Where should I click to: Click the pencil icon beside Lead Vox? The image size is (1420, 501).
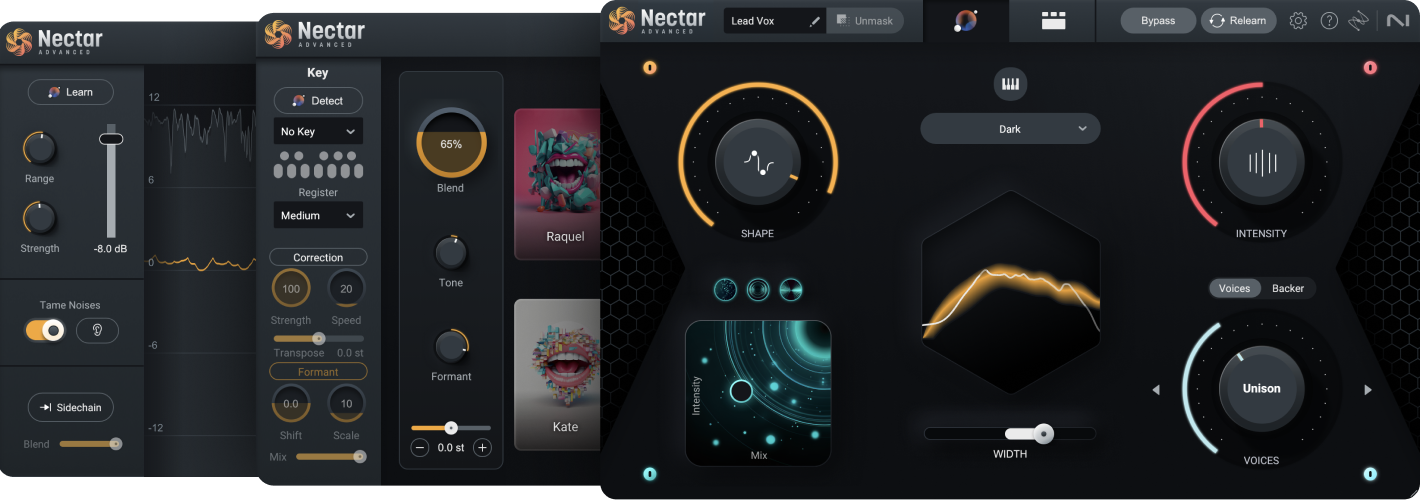point(814,21)
